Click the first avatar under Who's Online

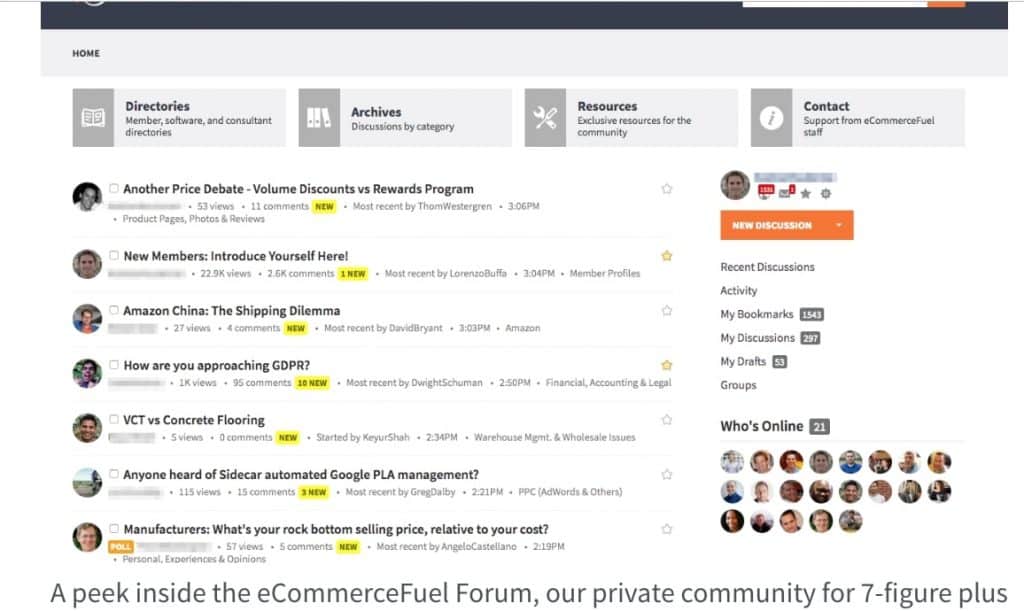[733, 462]
